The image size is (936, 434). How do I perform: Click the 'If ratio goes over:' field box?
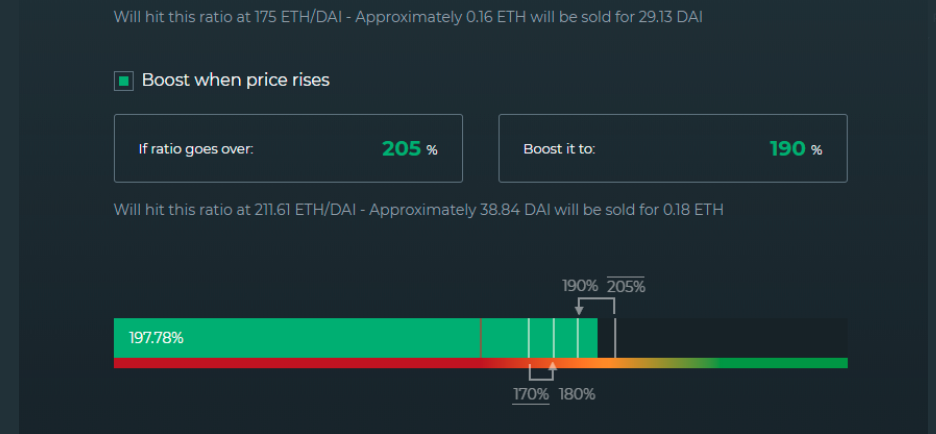[x=288, y=148]
